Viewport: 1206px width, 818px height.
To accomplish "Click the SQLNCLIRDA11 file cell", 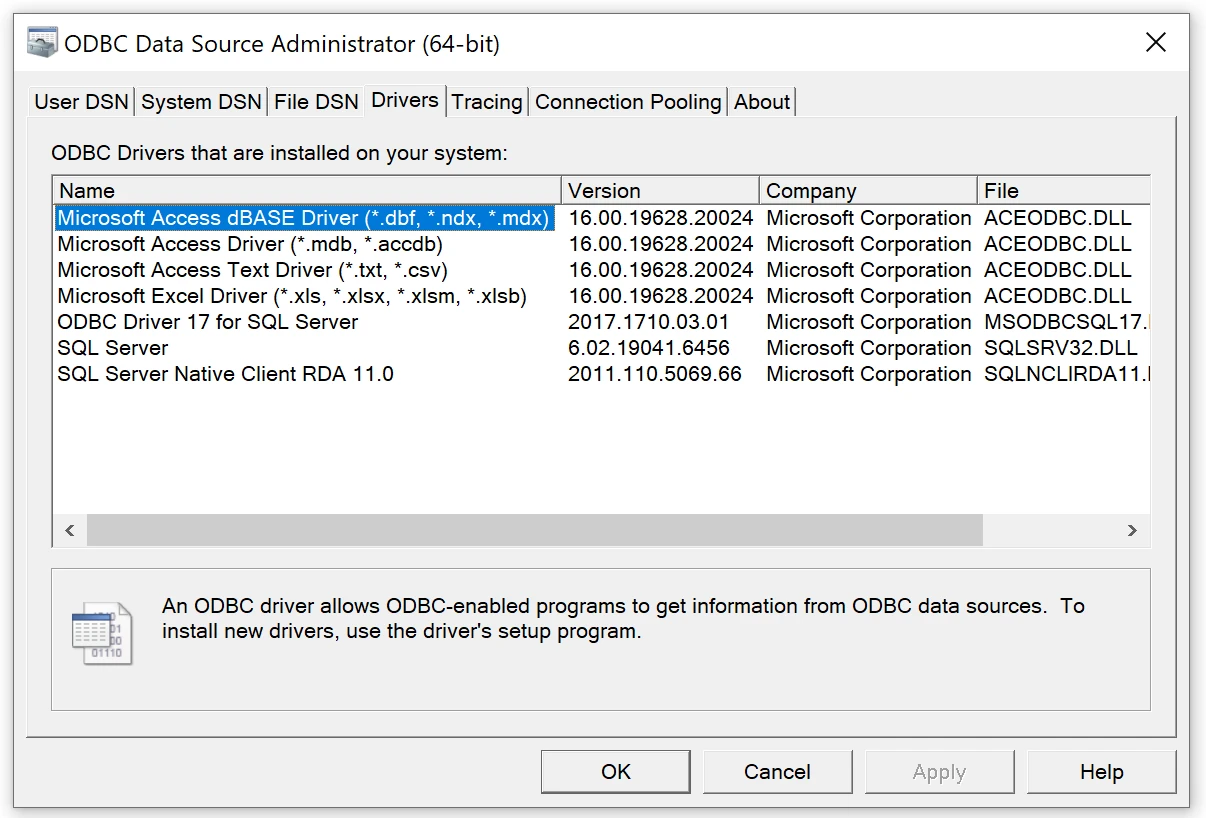I will [x=1067, y=374].
